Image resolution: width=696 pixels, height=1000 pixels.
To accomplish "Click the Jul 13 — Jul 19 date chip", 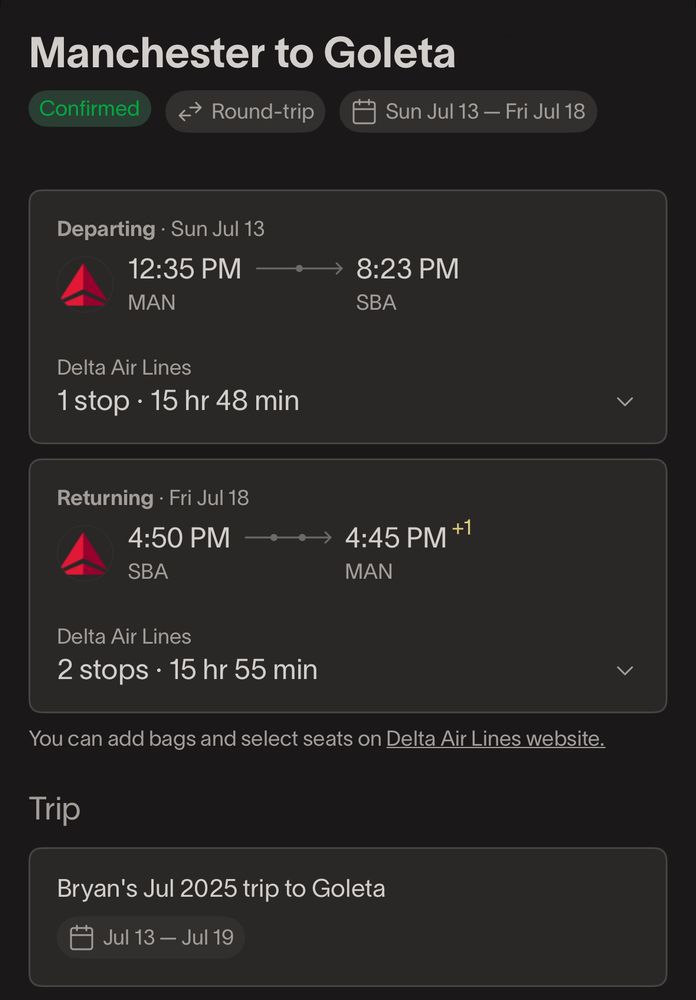I will pyautogui.click(x=151, y=938).
